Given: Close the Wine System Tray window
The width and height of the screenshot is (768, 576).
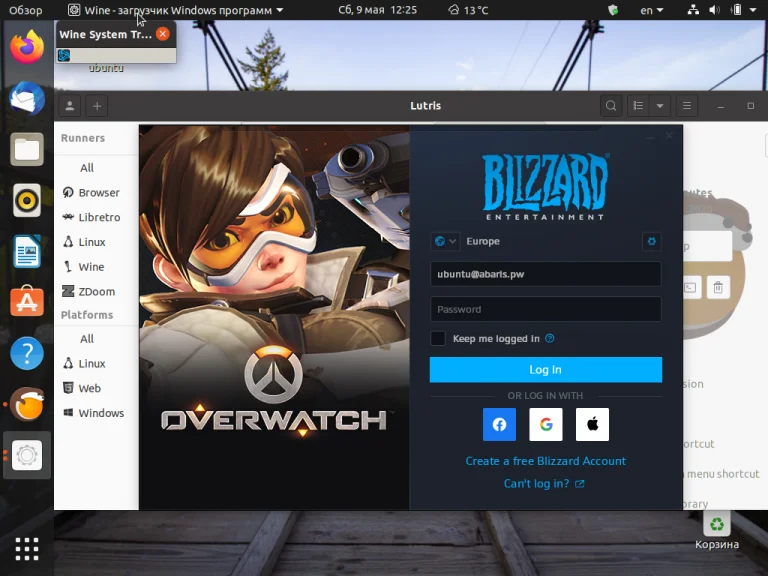Looking at the screenshot, I should click(x=163, y=34).
